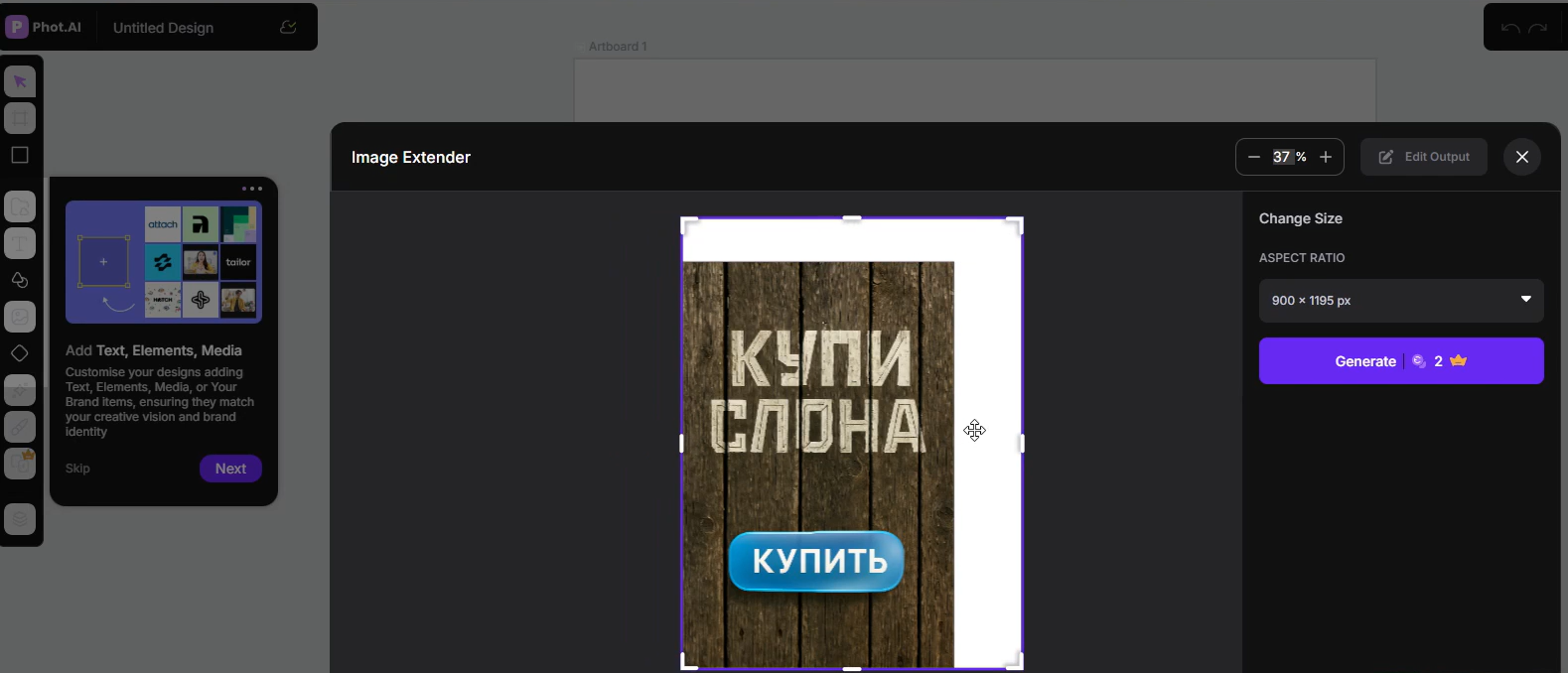1568x673 pixels.
Task: Open the AI sparkle tools icon
Action: 20,390
